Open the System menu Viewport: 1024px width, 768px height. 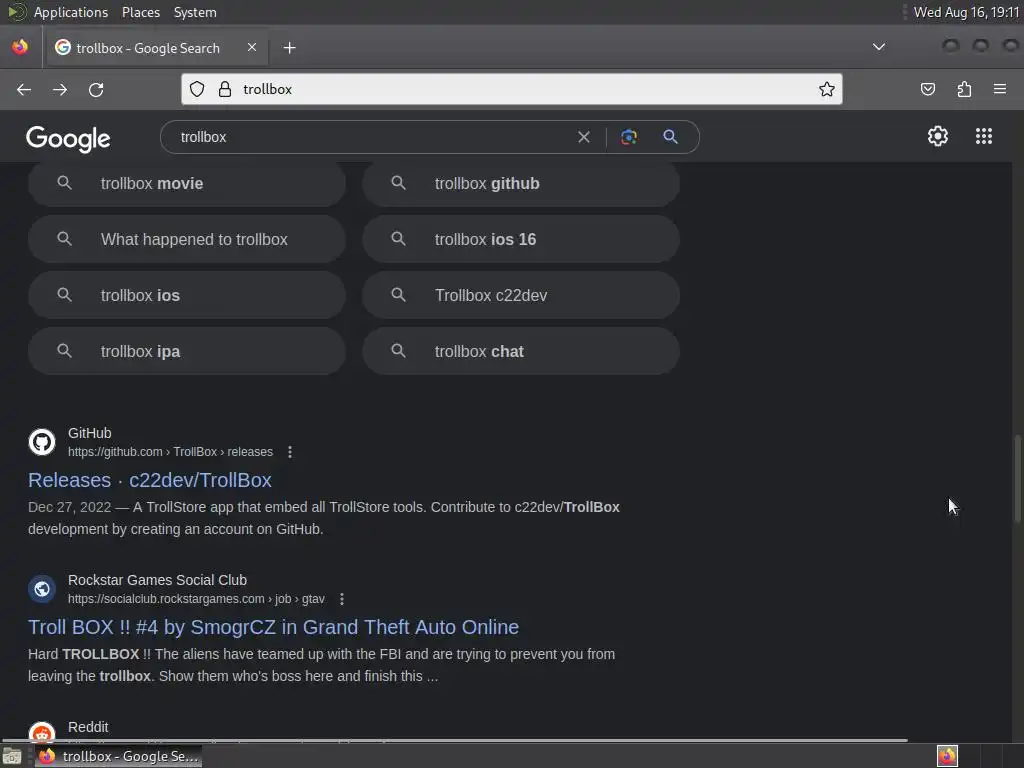[x=195, y=12]
